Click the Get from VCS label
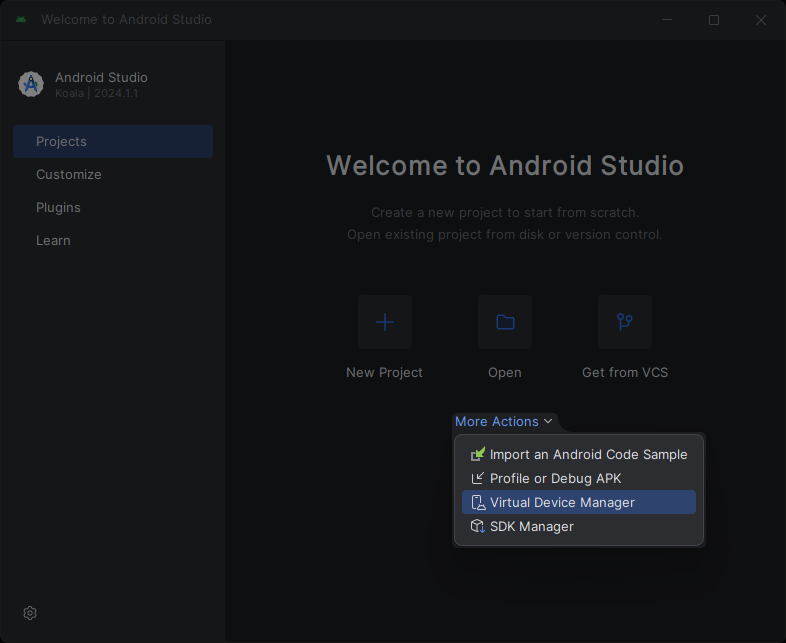 pyautogui.click(x=625, y=372)
